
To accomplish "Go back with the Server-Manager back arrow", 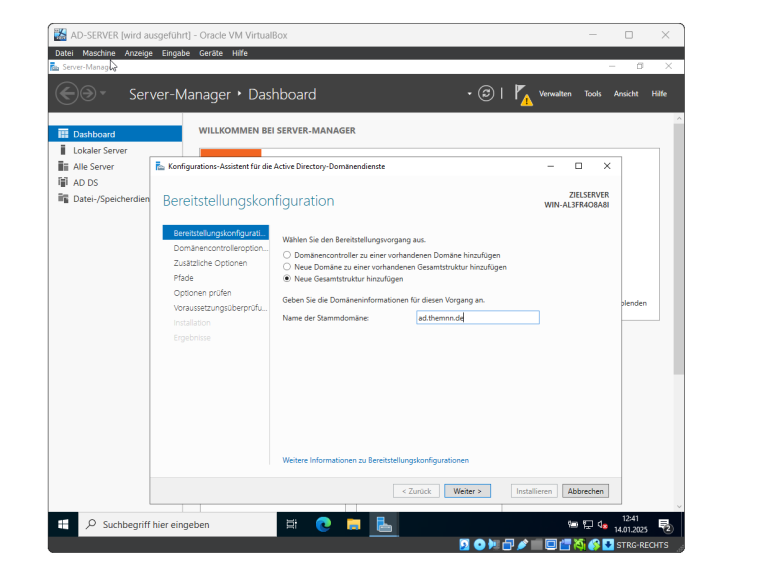I will 67,93.
